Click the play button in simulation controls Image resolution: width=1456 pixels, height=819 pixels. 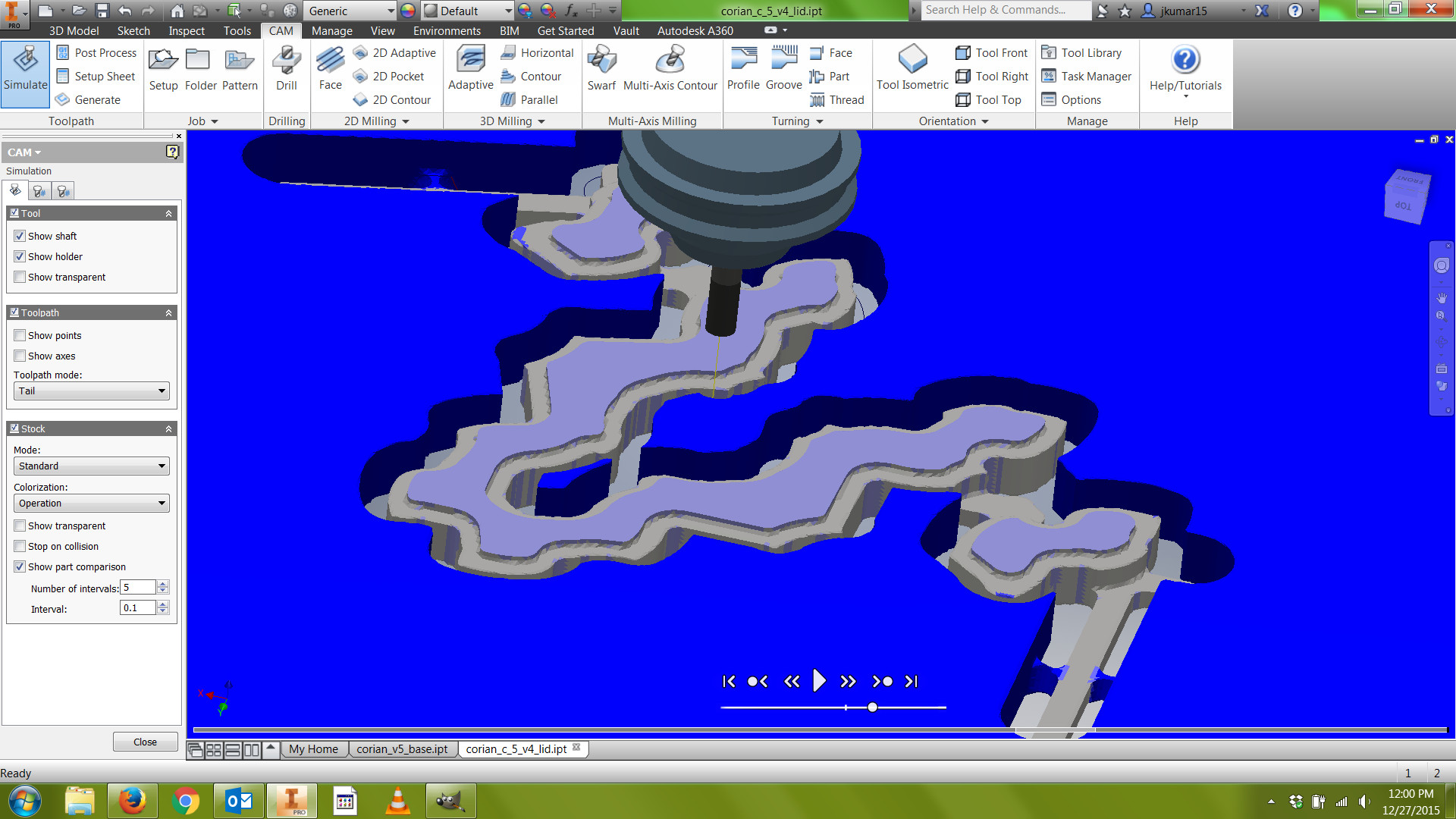(819, 681)
